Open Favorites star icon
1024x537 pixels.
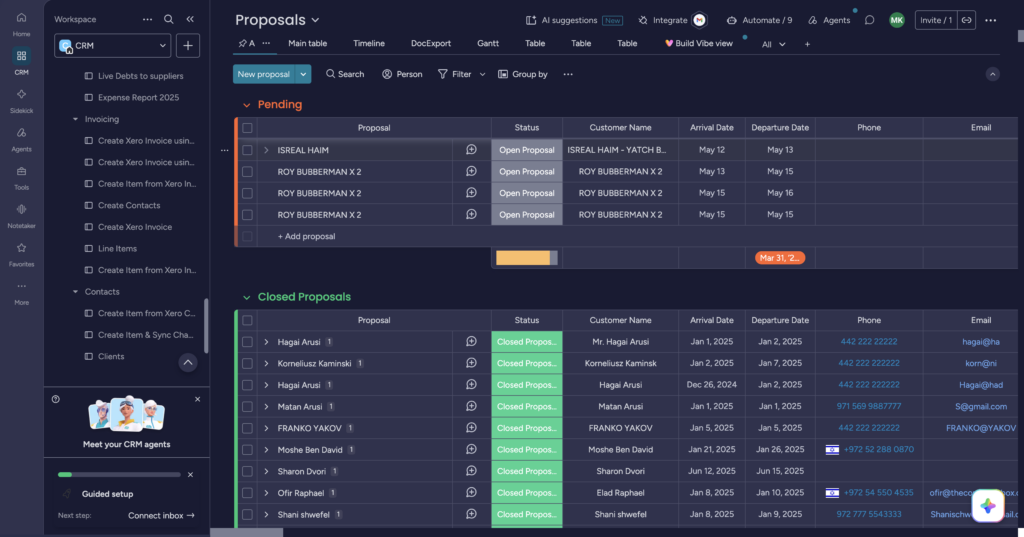(x=22, y=254)
